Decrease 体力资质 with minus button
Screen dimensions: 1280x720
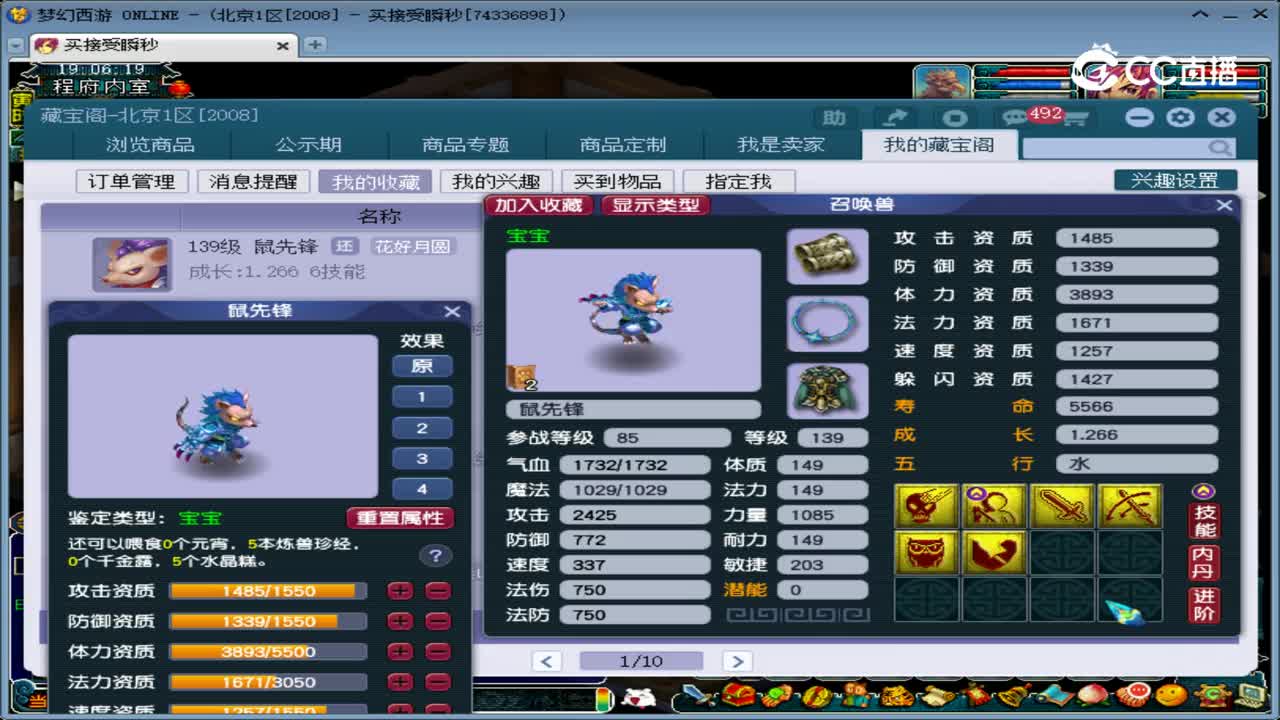tap(438, 652)
